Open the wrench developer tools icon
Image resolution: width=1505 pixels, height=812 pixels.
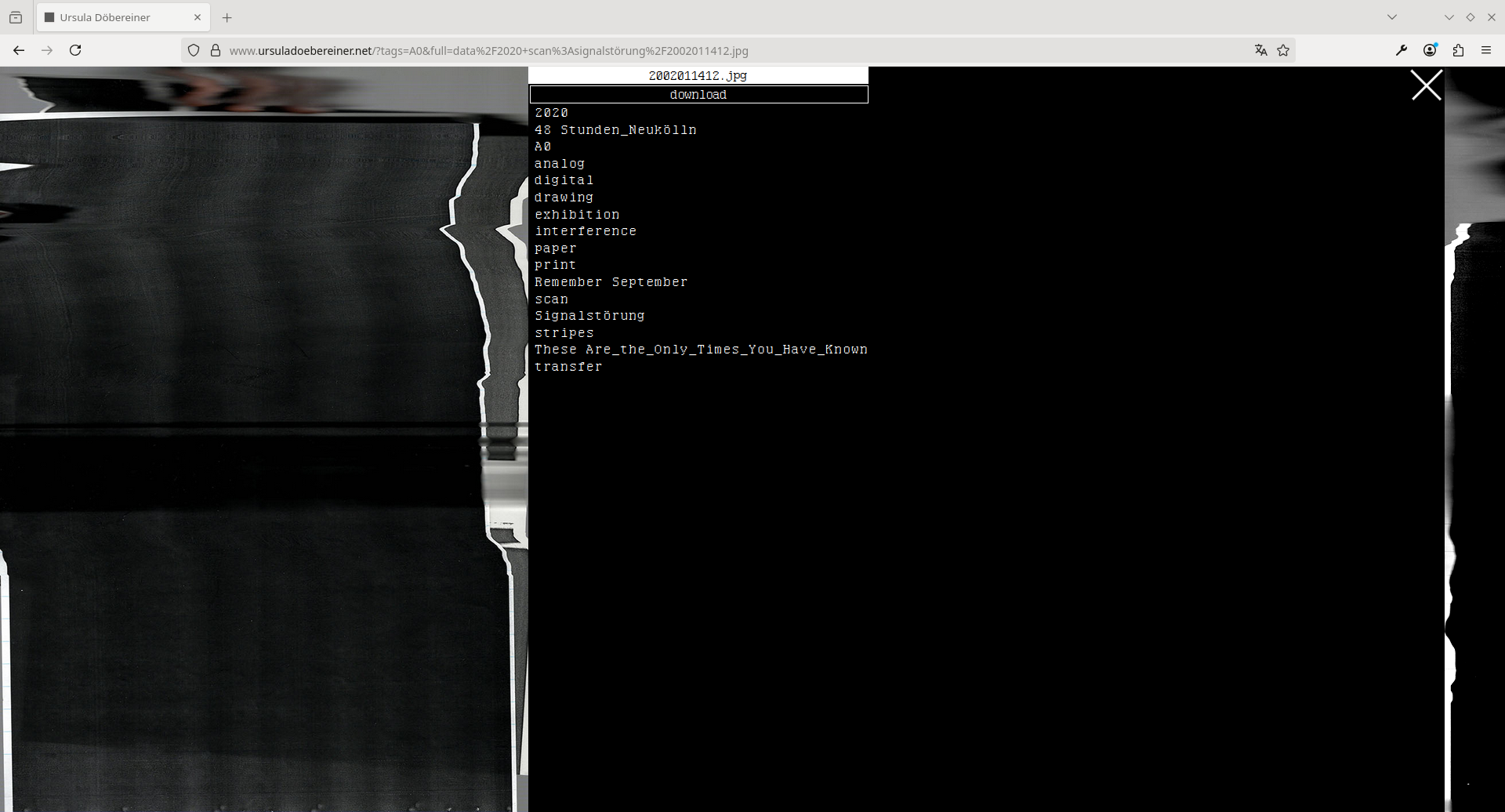(1402, 50)
